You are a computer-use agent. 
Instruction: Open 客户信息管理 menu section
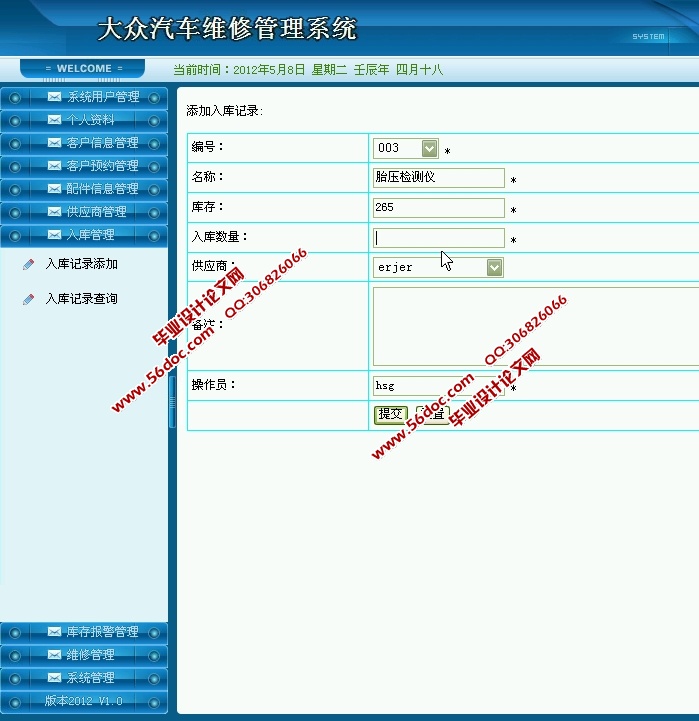tap(84, 143)
